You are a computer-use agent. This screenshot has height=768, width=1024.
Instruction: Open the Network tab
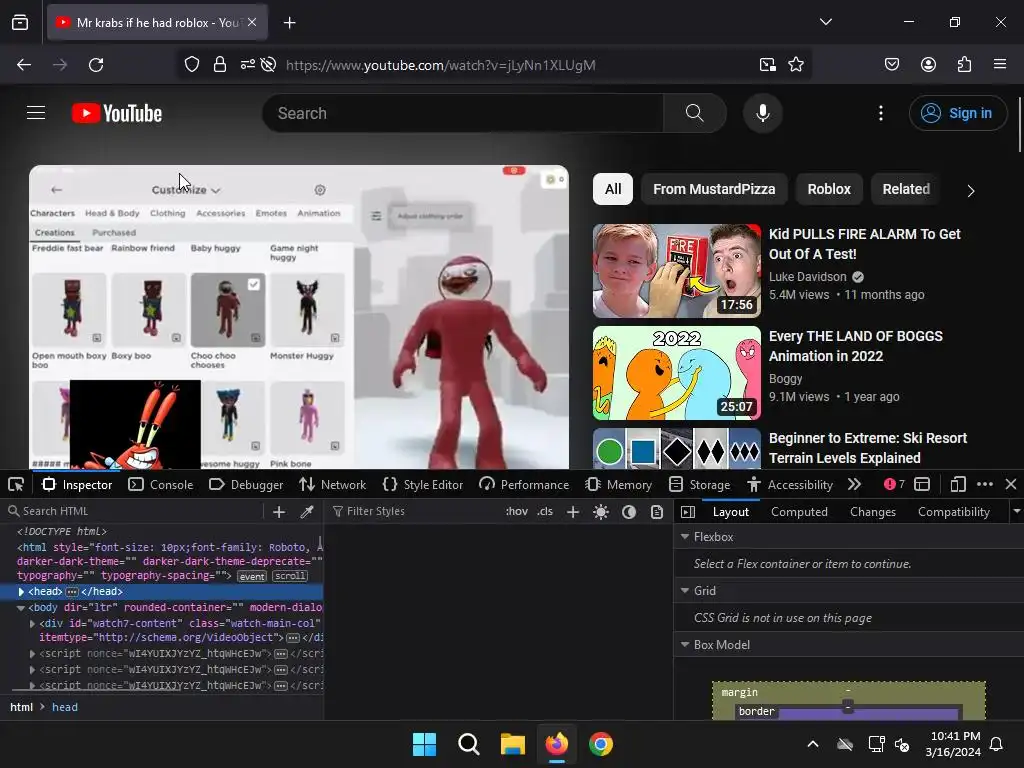pyautogui.click(x=332, y=485)
